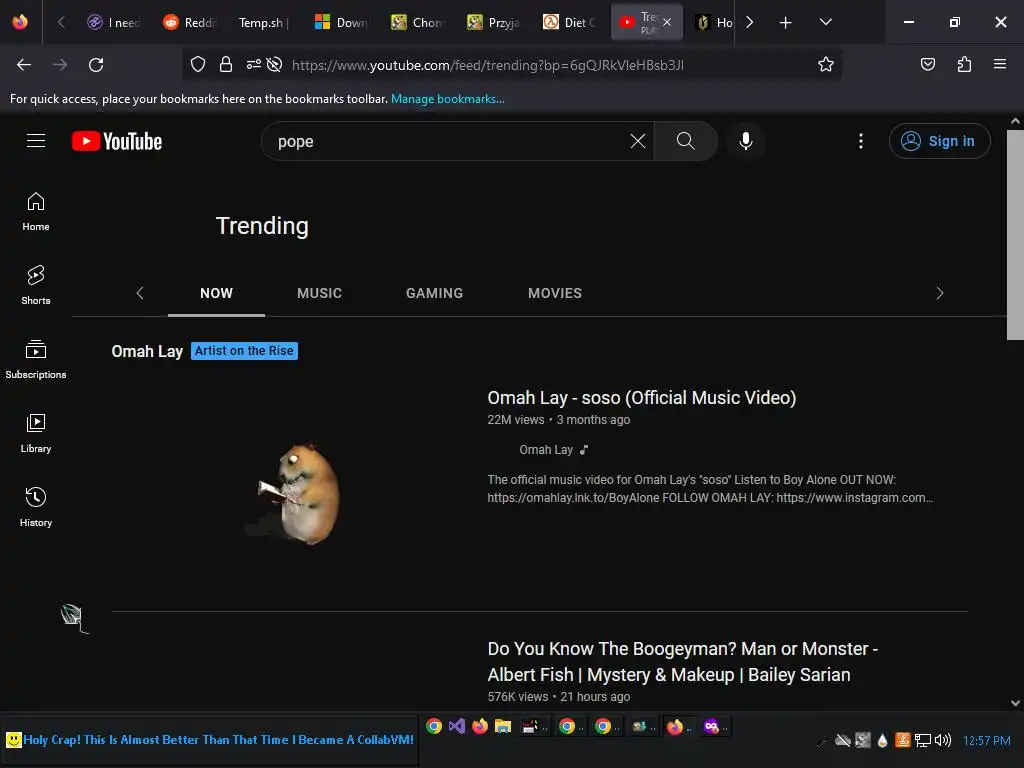Click the volume speaker tray icon
The width and height of the screenshot is (1024, 768).
point(942,740)
